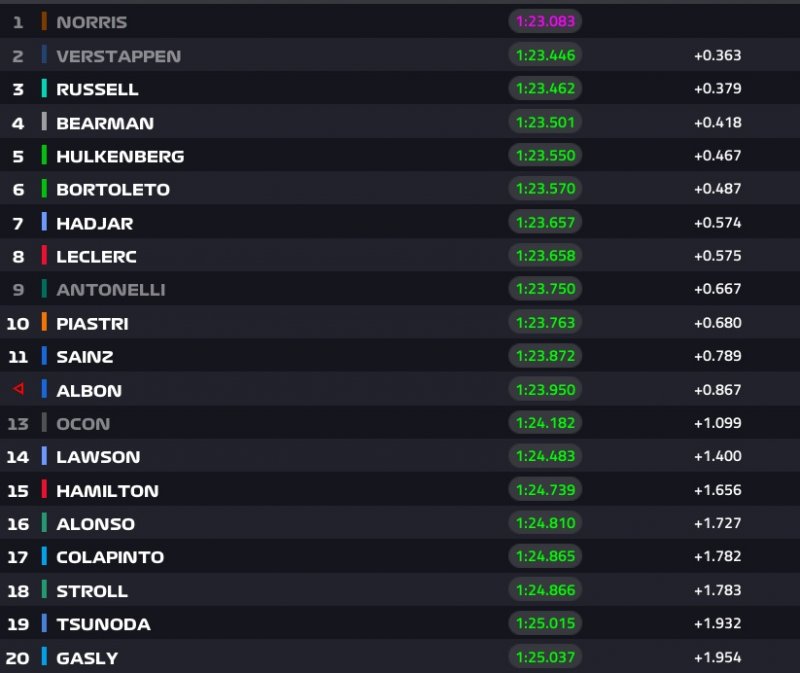
Task: Select Verstappen's 1:23.446 lap time badge
Action: pos(544,55)
